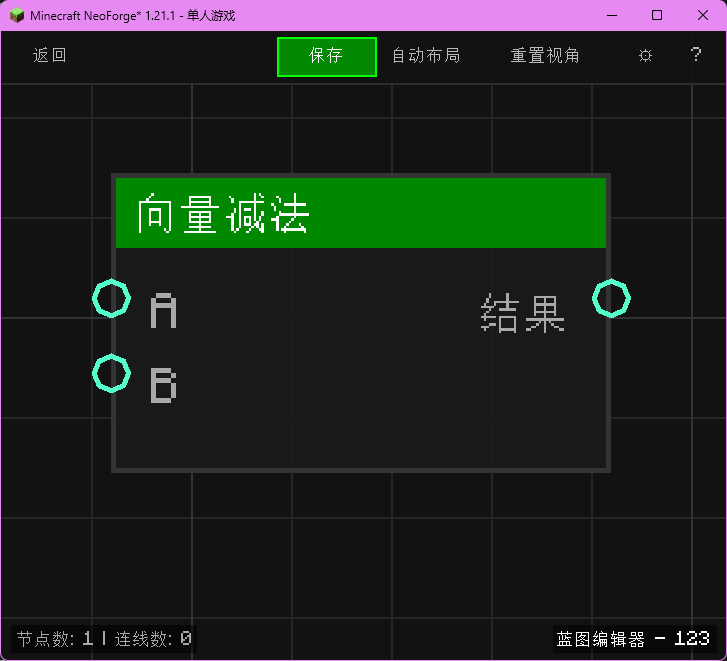The image size is (727, 661).
Task: Toggle the sun brightness icon in toolbar
Action: [x=645, y=56]
